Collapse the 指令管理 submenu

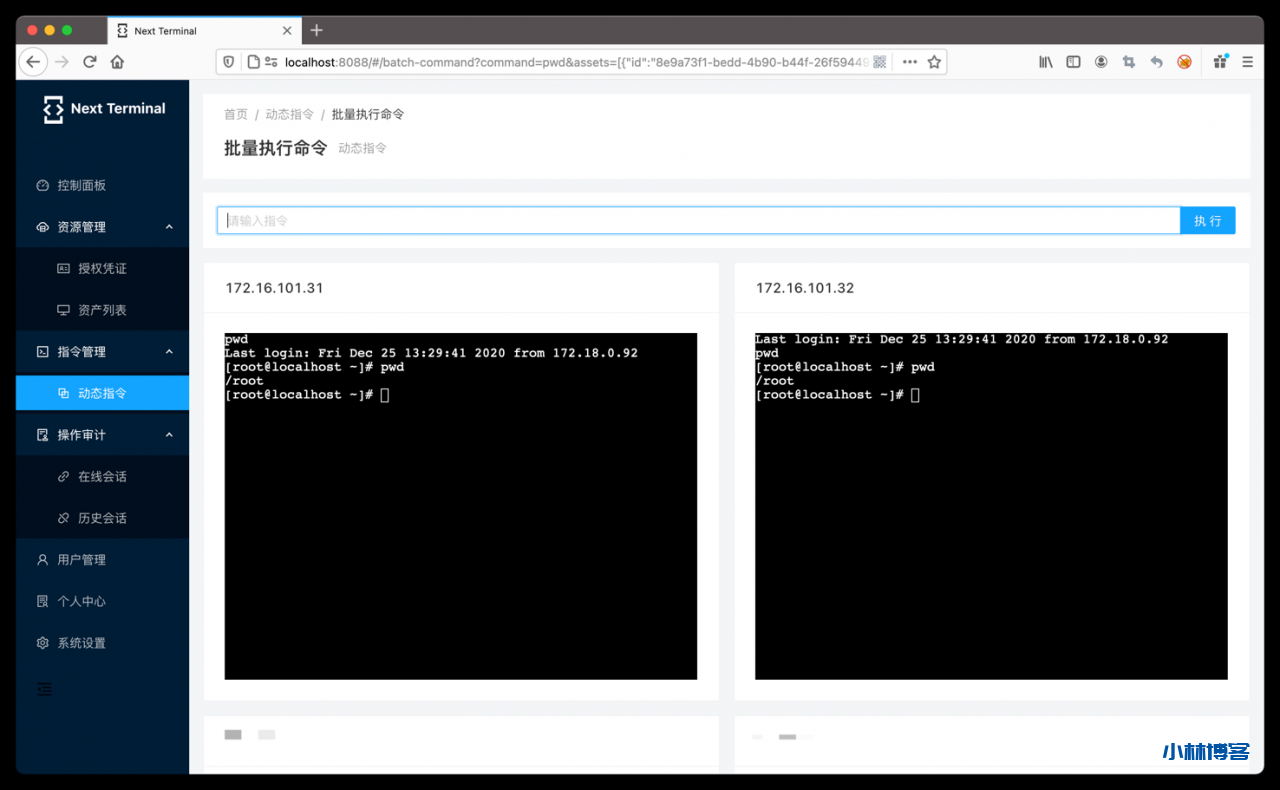[x=169, y=352]
